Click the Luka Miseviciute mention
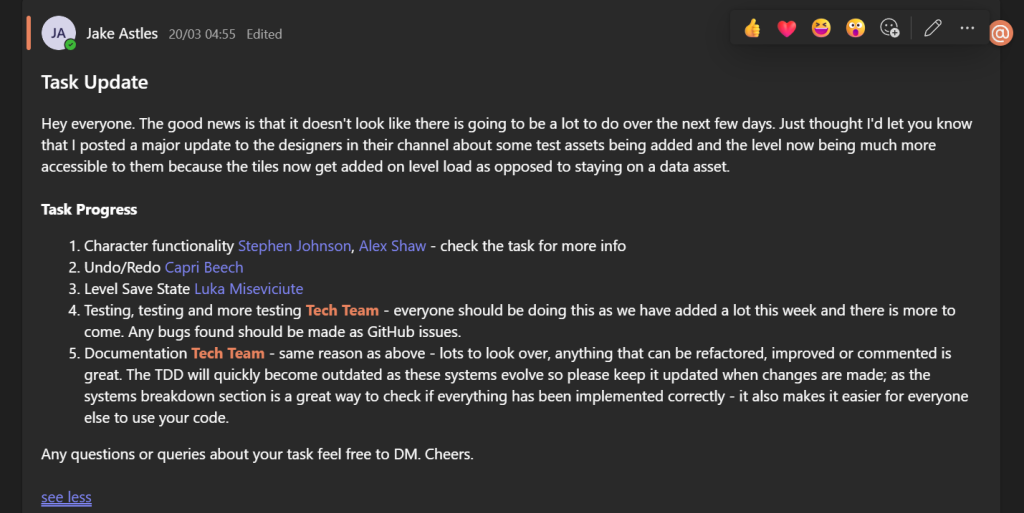This screenshot has width=1024, height=513. 249,289
